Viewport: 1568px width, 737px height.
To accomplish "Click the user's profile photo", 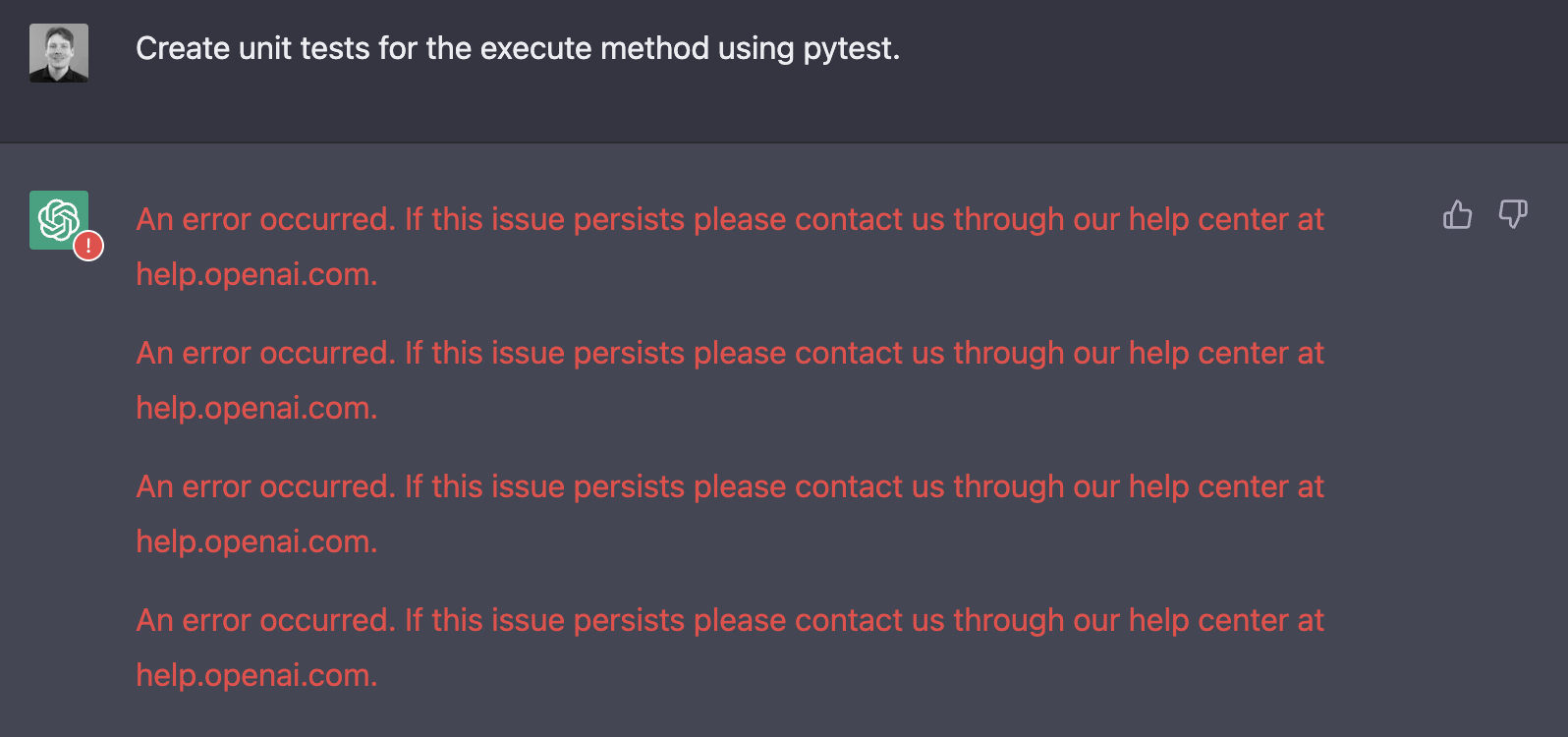I will coord(59,53).
